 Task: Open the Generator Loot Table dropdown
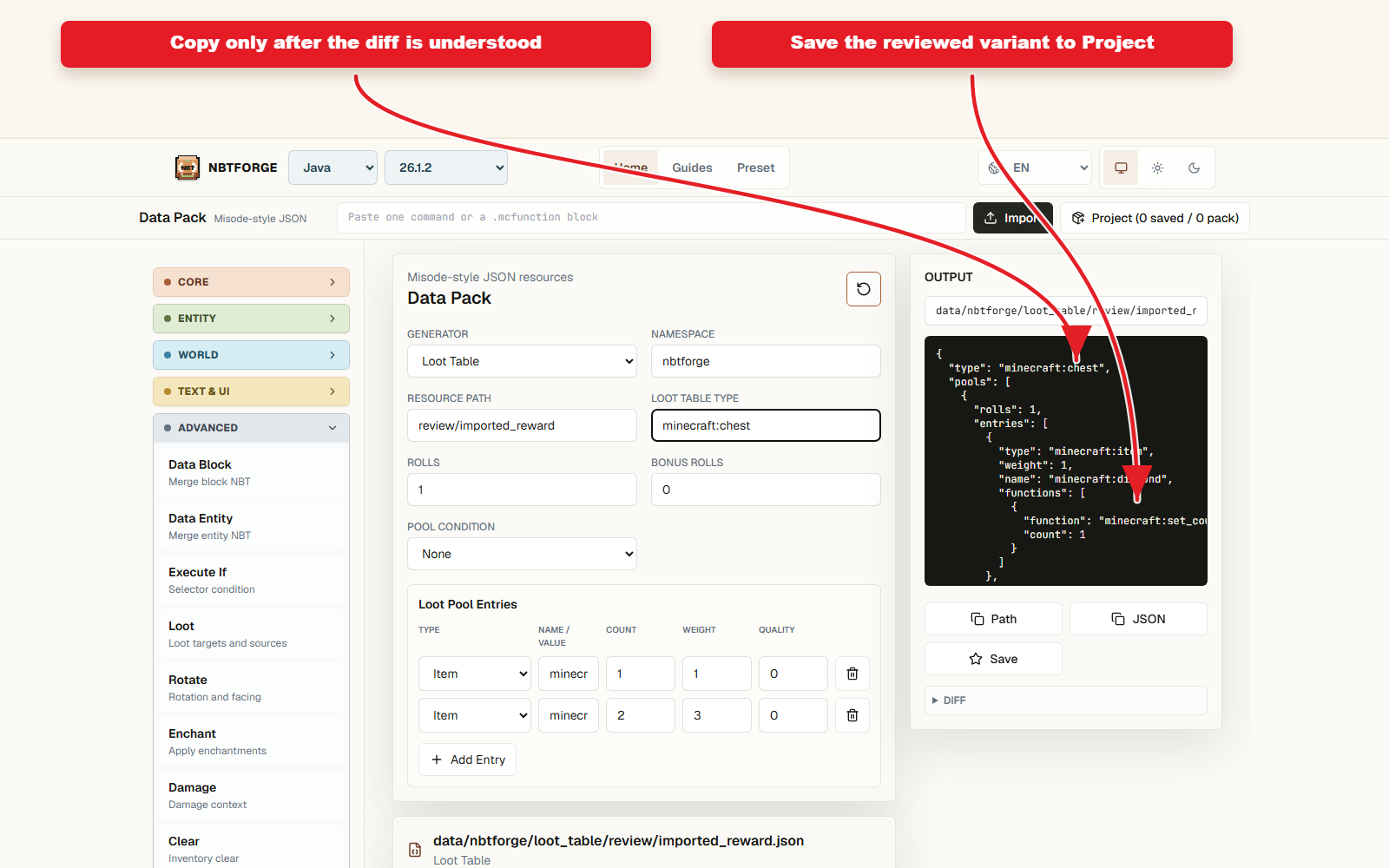[x=522, y=361]
